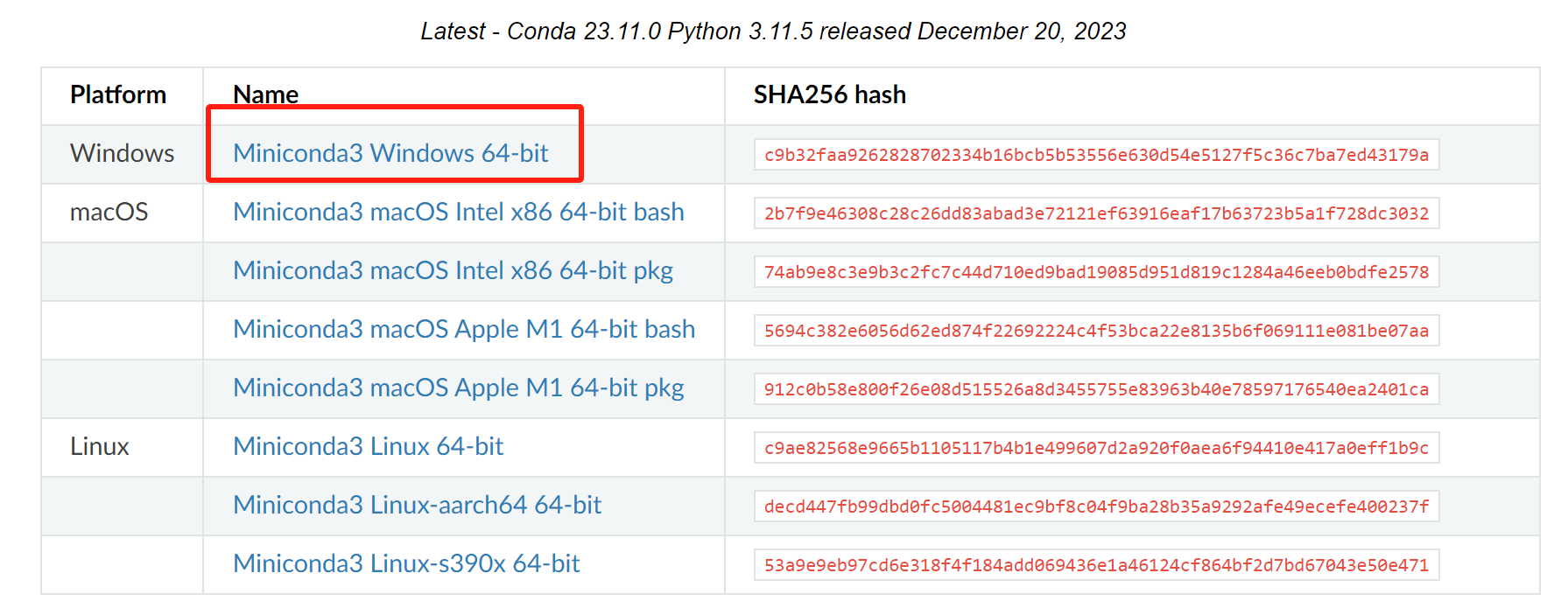Open Miniconda3 macOS Intel x86 64-bit bash link
Image resolution: width=1568 pixels, height=615 pixels.
459,212
